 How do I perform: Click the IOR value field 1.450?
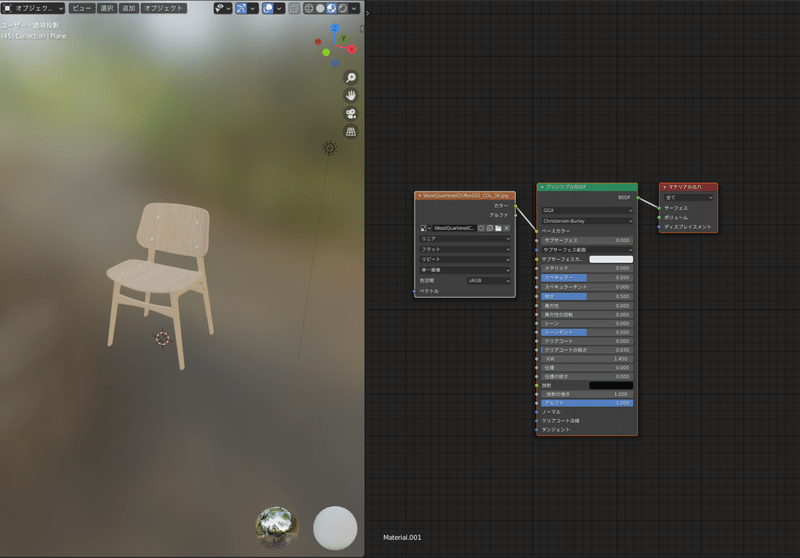tap(587, 359)
